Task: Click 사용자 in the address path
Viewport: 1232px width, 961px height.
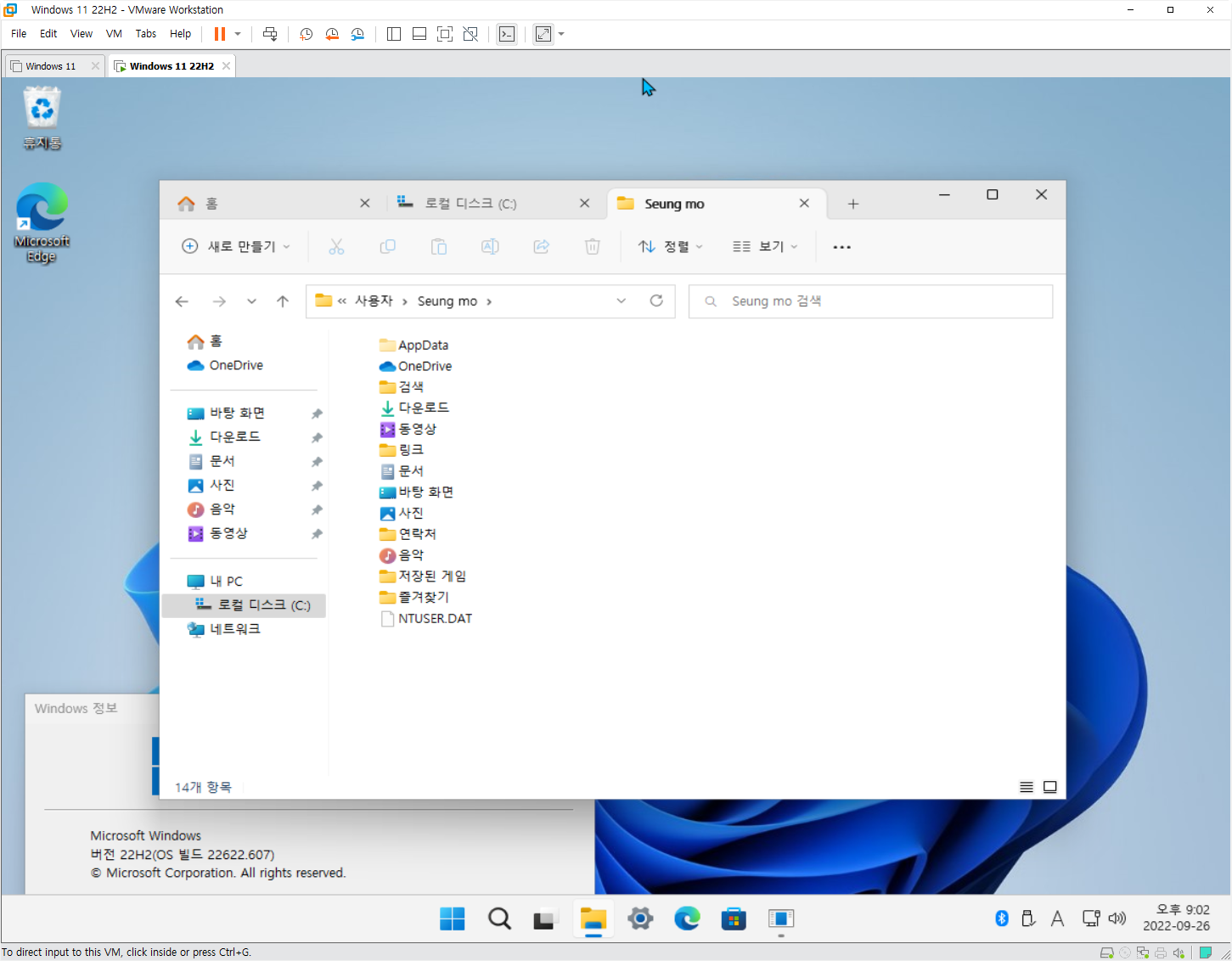Action: point(374,301)
